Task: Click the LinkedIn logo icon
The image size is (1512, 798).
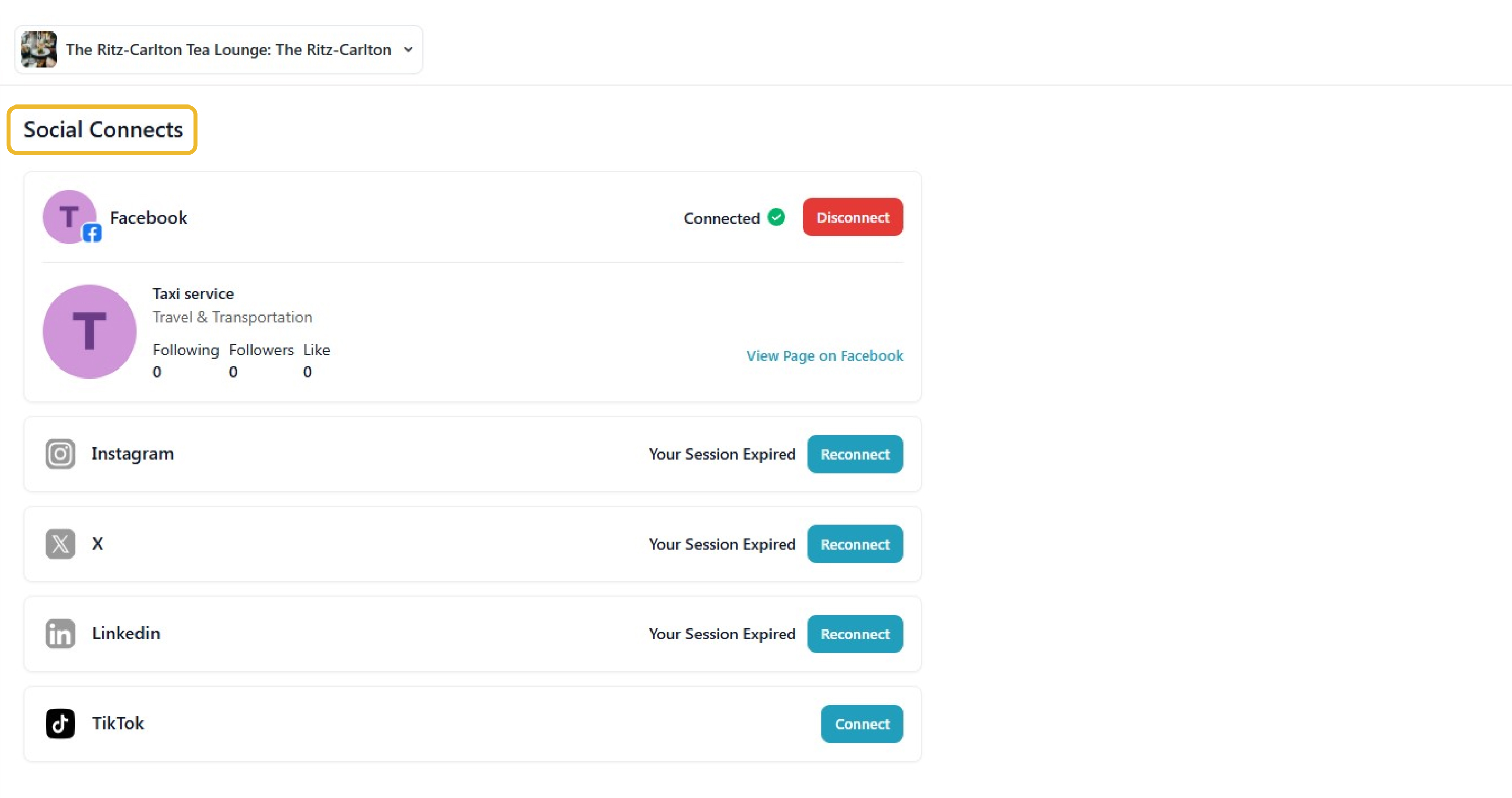Action: pos(60,634)
